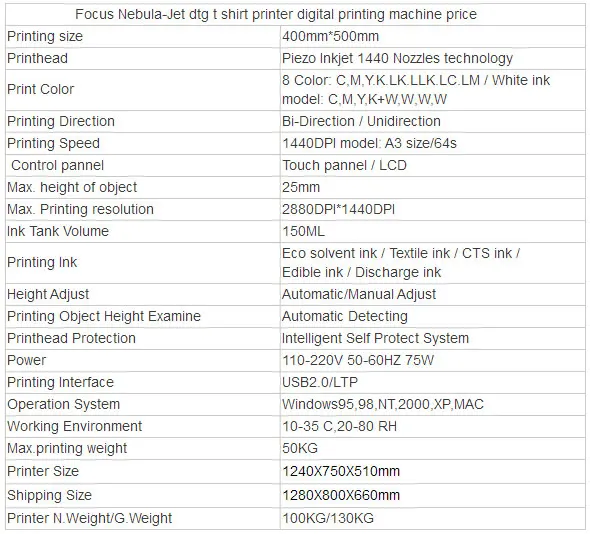This screenshot has width=590, height=534.
Task: Click the 'Operation System' label
Action: [x=63, y=405]
